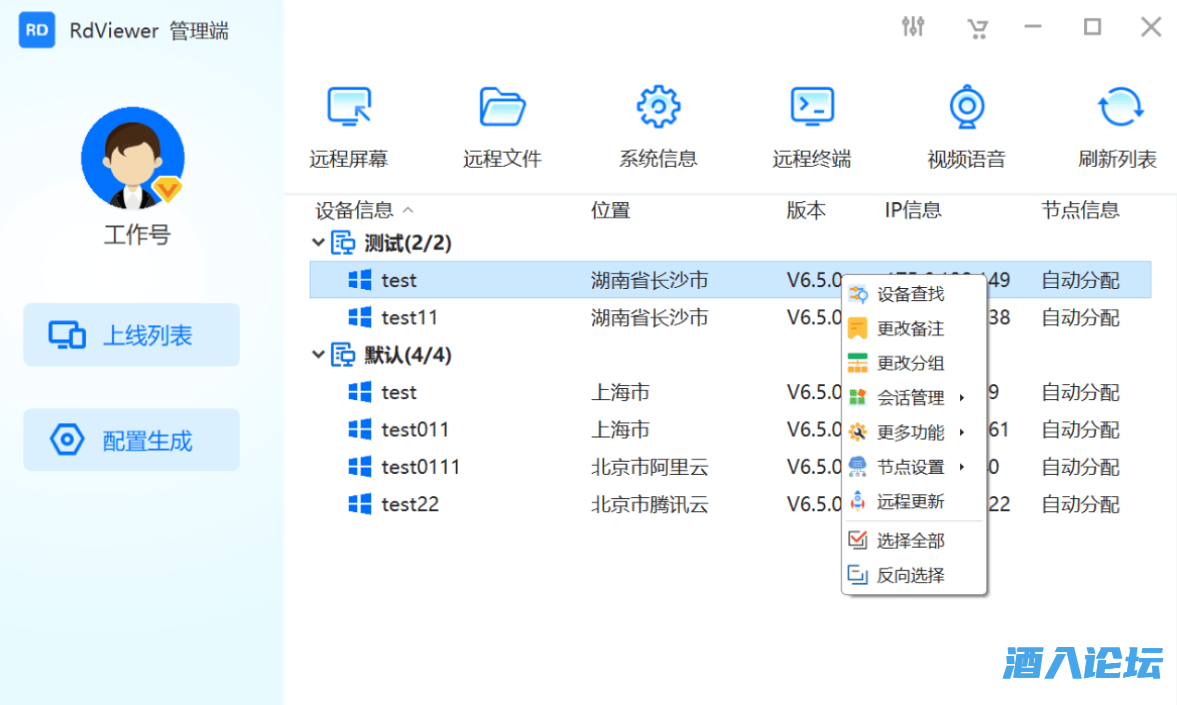Click the IP信息 column header

(x=913, y=210)
